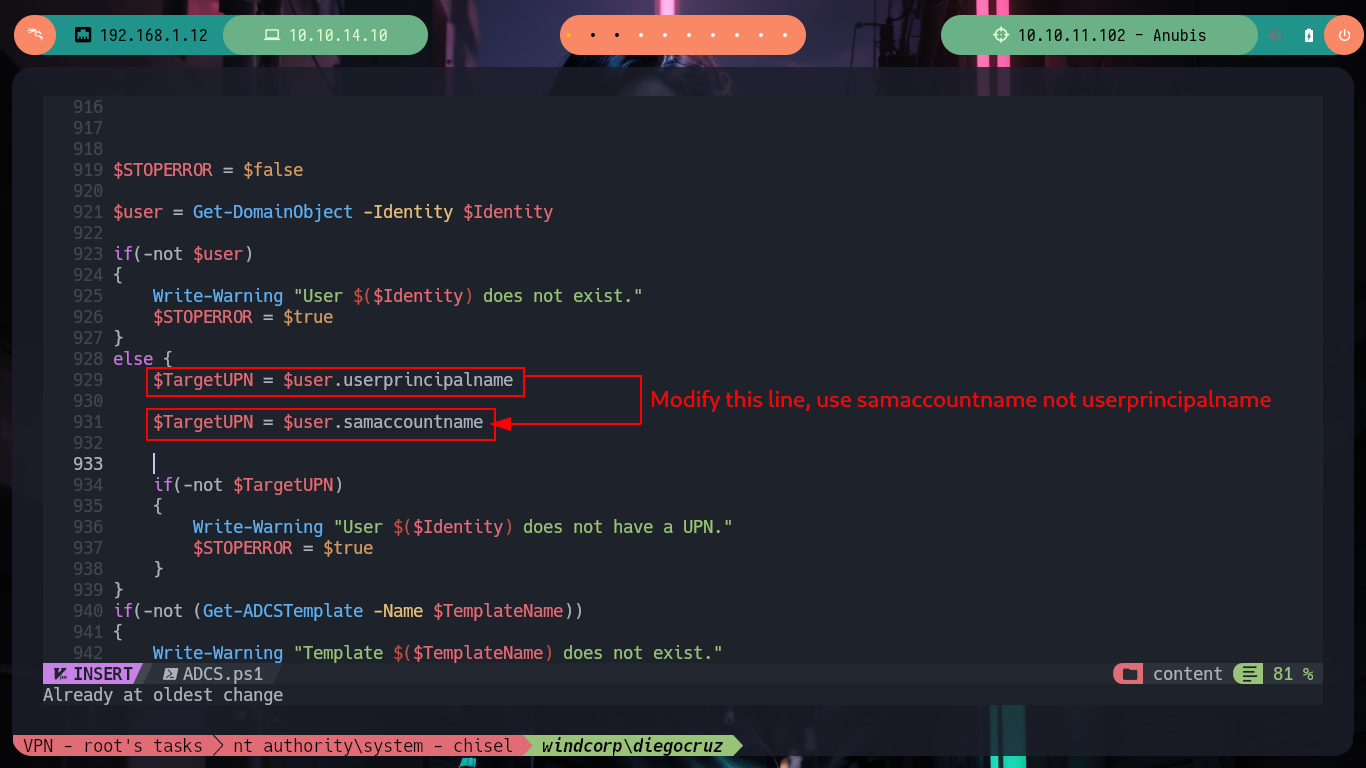Select the windcorp\diegocruz tmux window
This screenshot has height=768, width=1366.
[632, 745]
